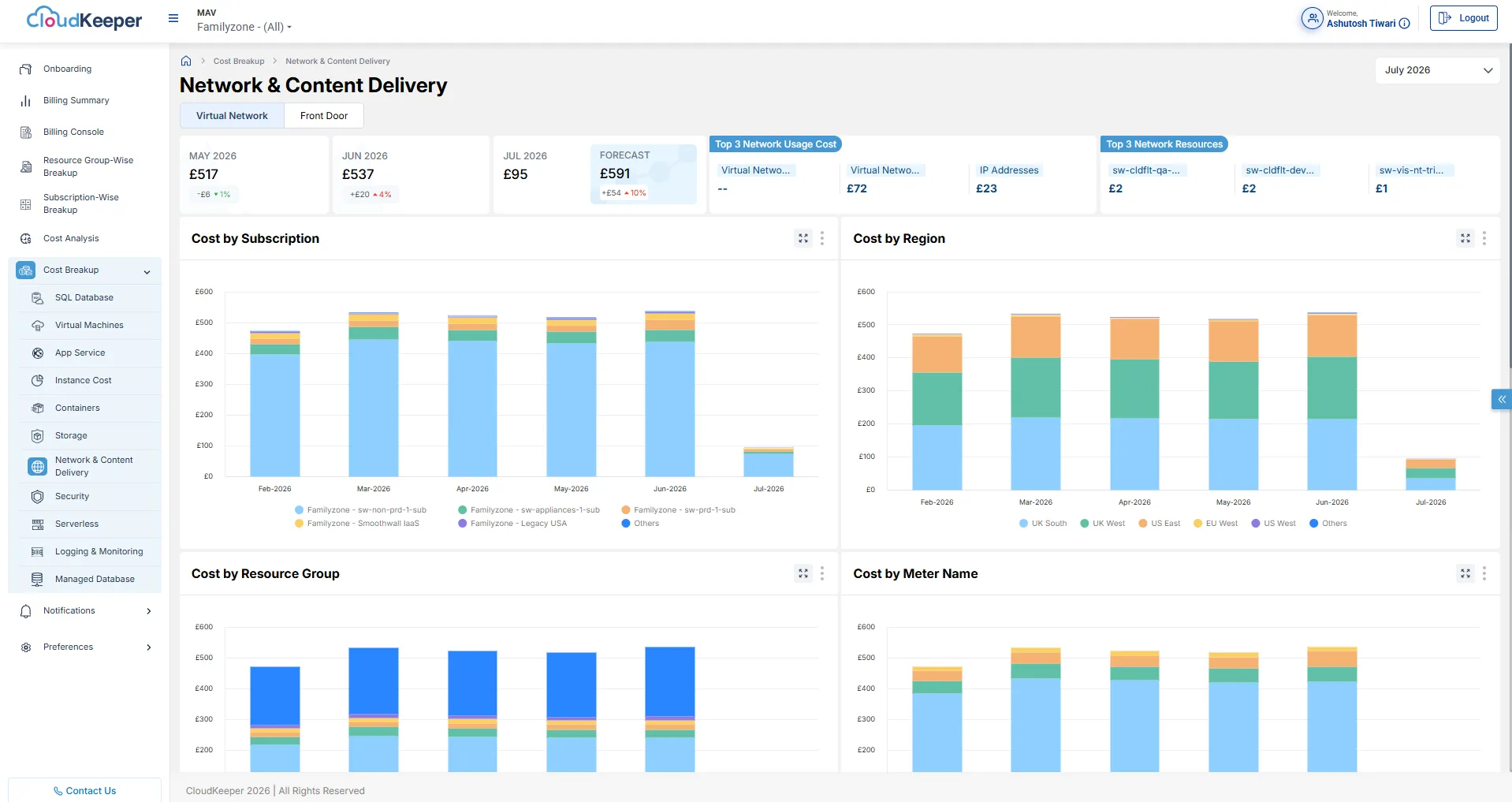Viewport: 1512px width, 802px height.
Task: Expand Cost by Resource Group chart fullscreen
Action: pyautogui.click(x=803, y=573)
